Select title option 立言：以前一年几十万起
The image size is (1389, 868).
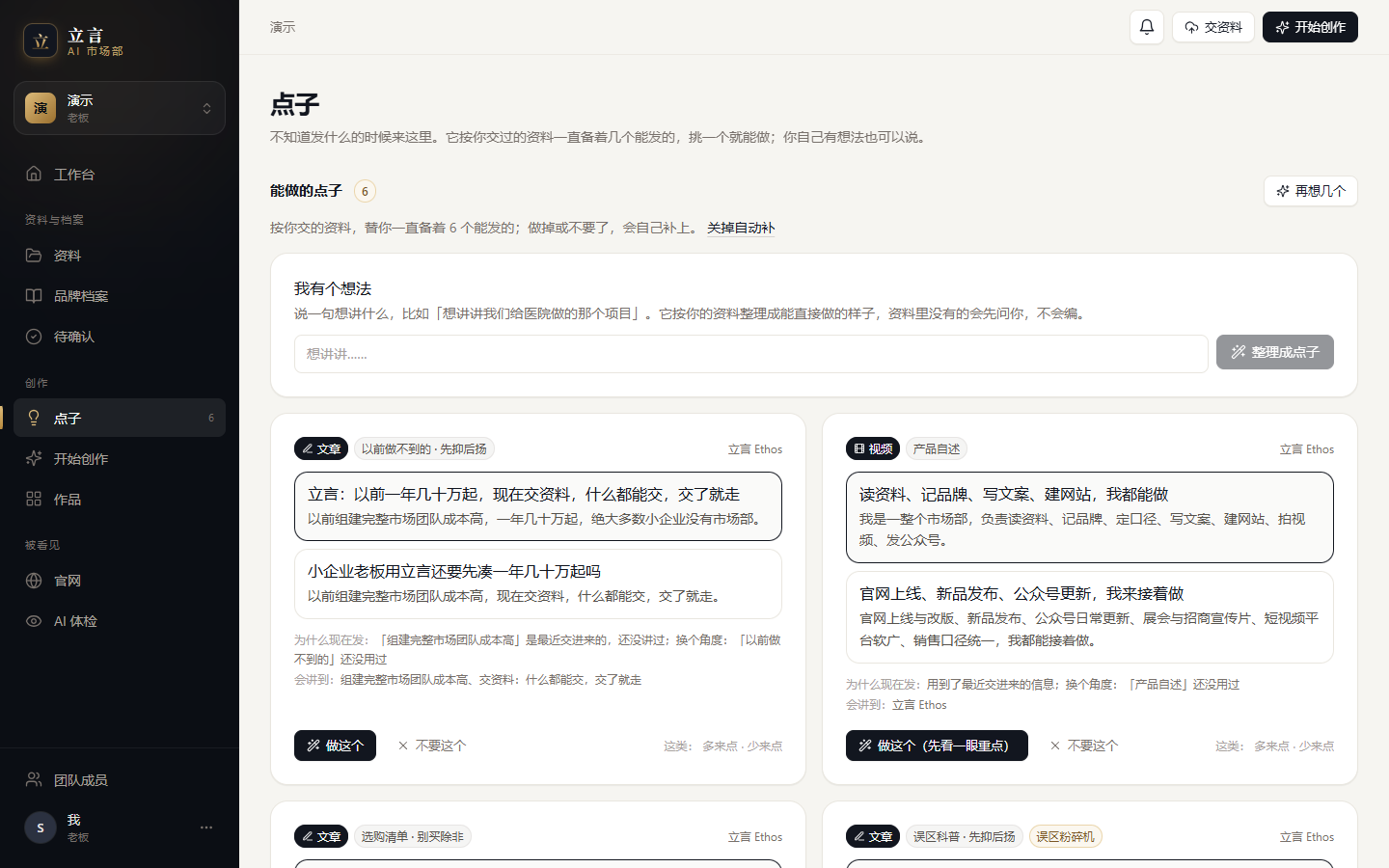(x=538, y=506)
